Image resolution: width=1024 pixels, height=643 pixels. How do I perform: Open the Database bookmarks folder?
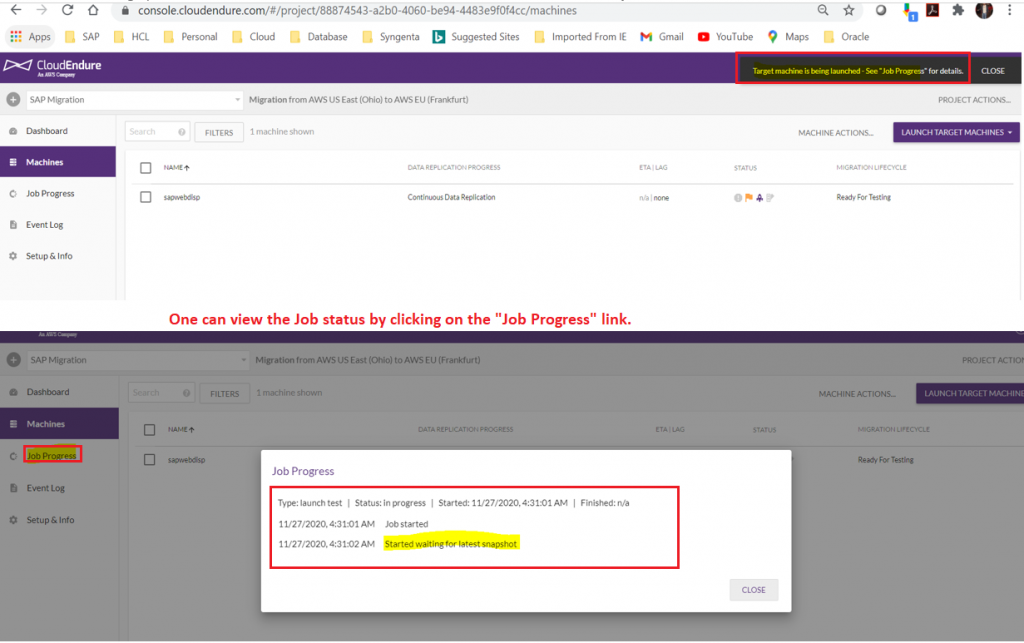pyautogui.click(x=319, y=37)
